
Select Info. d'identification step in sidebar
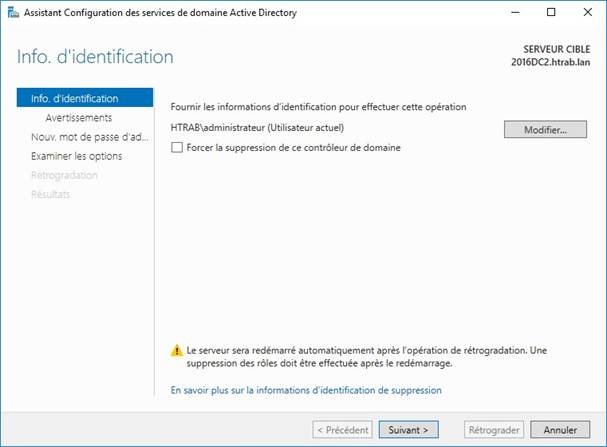pos(85,98)
